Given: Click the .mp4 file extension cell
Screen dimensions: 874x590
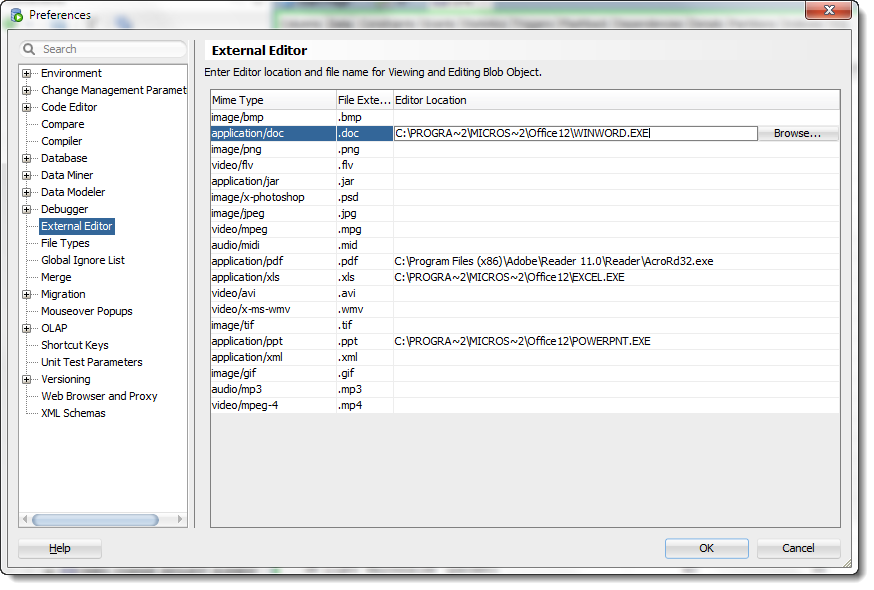Looking at the screenshot, I should click(365, 405).
